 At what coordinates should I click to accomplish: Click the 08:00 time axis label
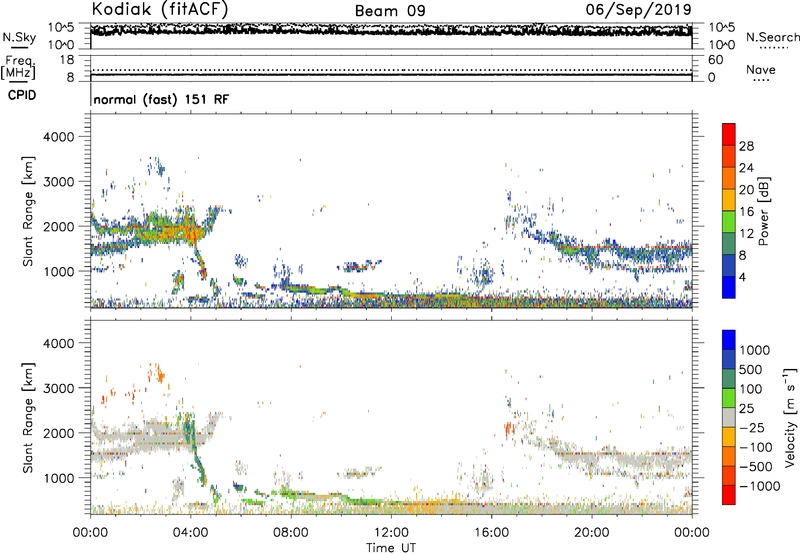[291, 533]
